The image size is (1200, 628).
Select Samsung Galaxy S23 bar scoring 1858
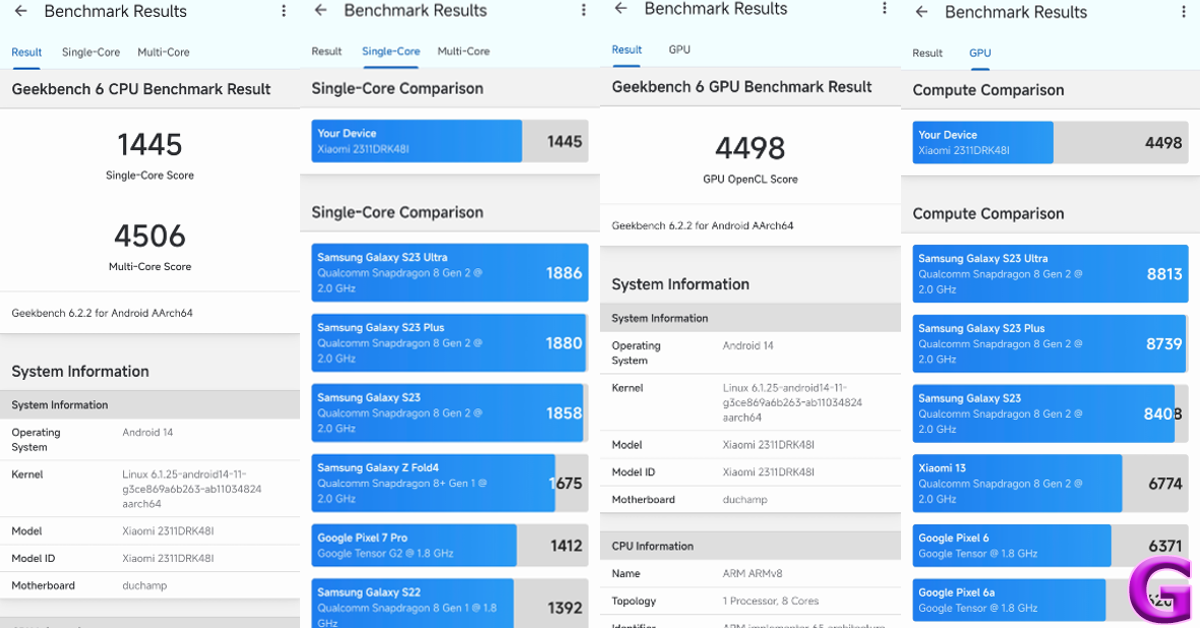tap(450, 412)
